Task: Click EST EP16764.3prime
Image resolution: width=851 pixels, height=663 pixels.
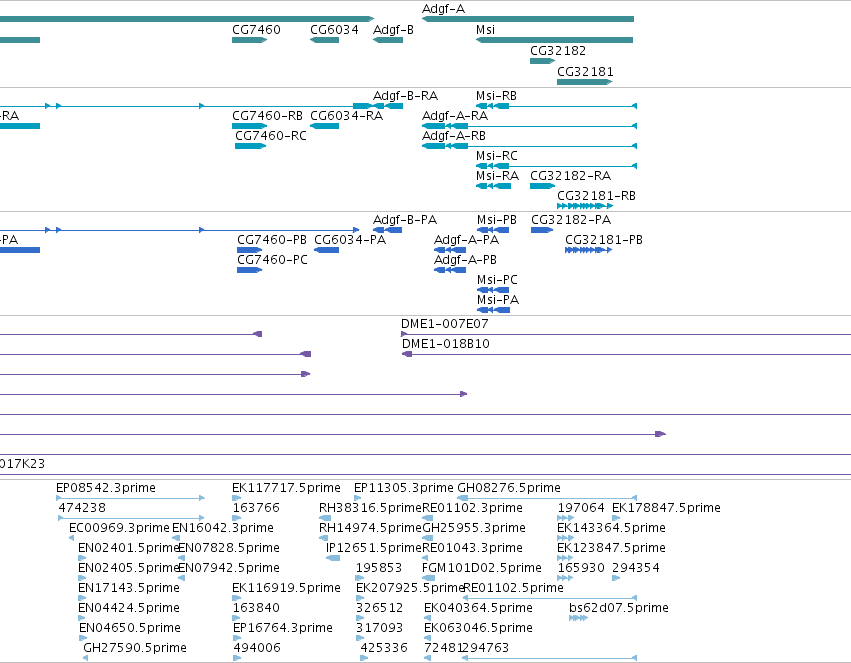Action: pos(283,628)
